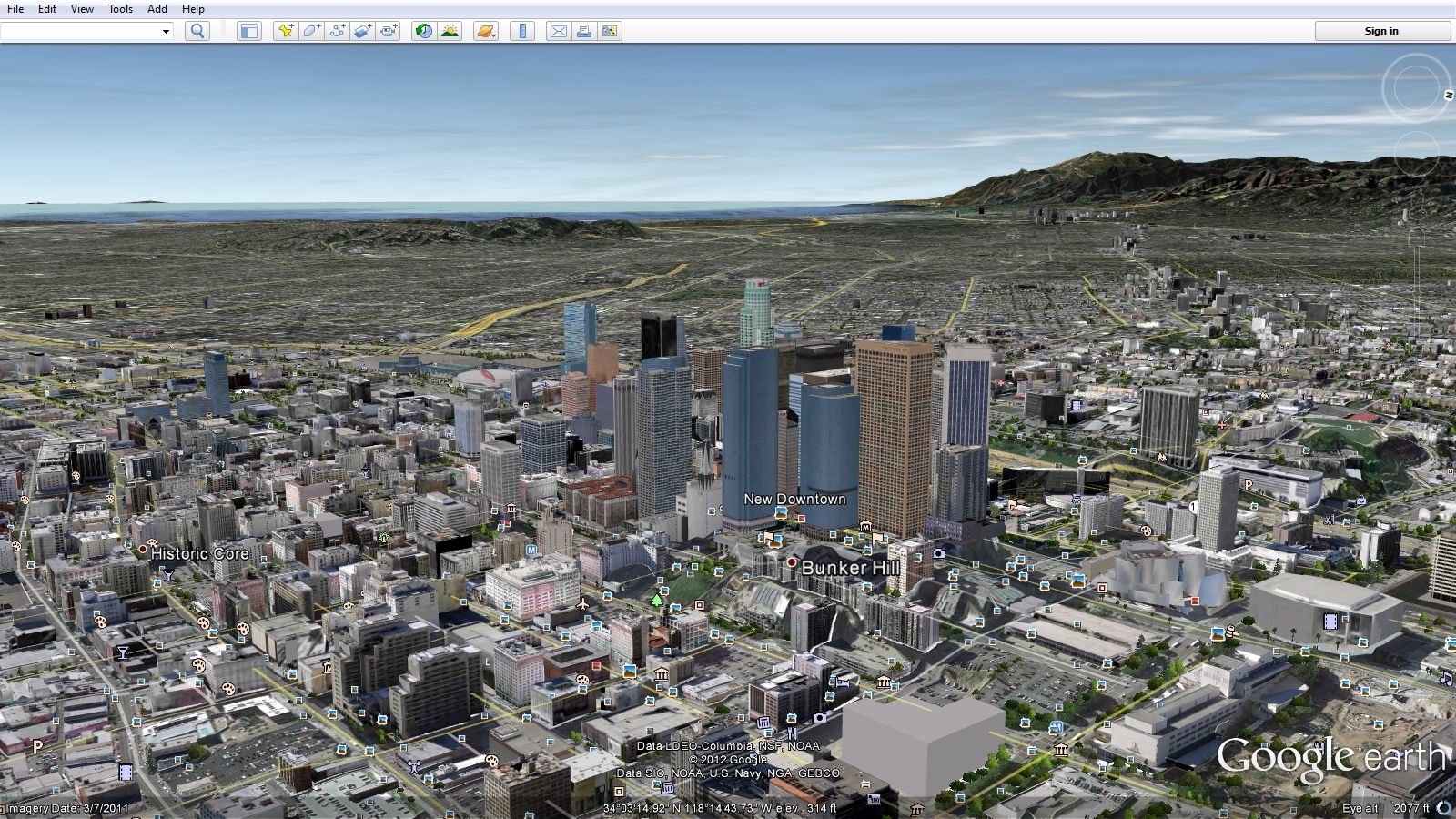Select the Add Path tool
The height and width of the screenshot is (819, 1456).
click(337, 31)
